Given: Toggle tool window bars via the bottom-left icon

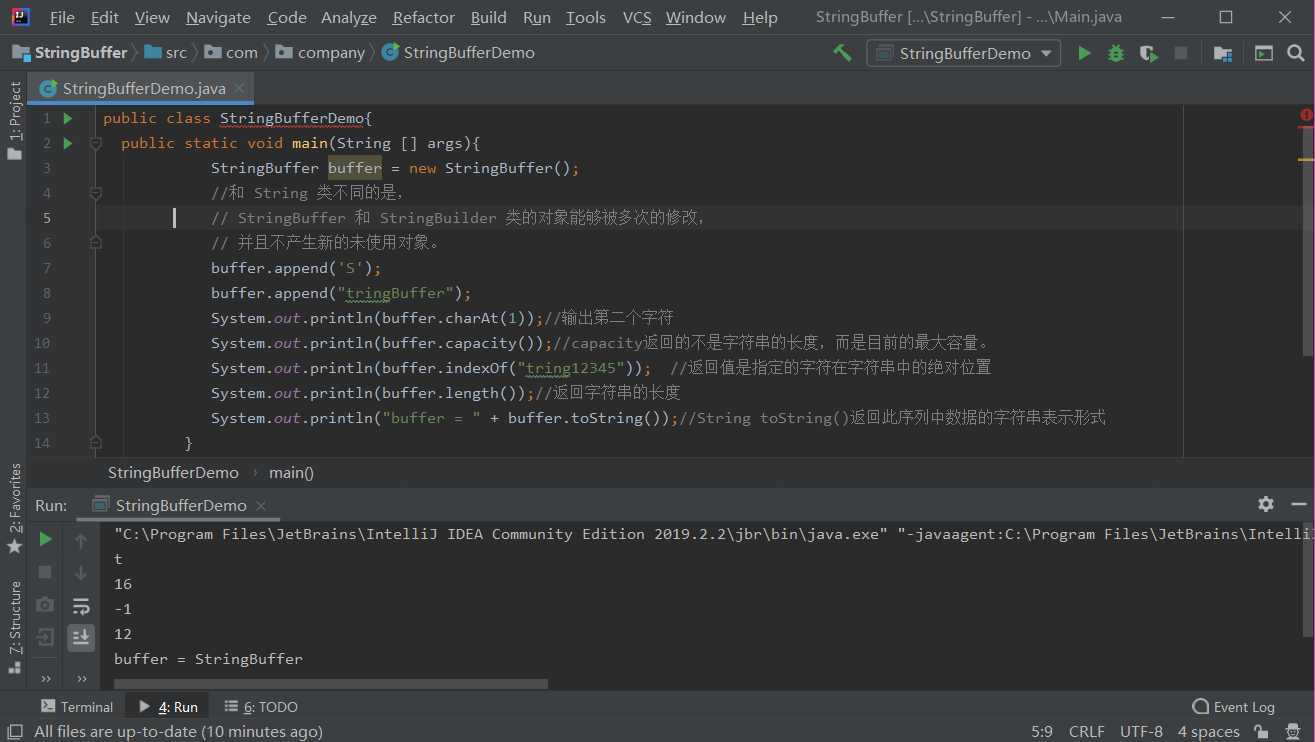Looking at the screenshot, I should click(x=15, y=732).
